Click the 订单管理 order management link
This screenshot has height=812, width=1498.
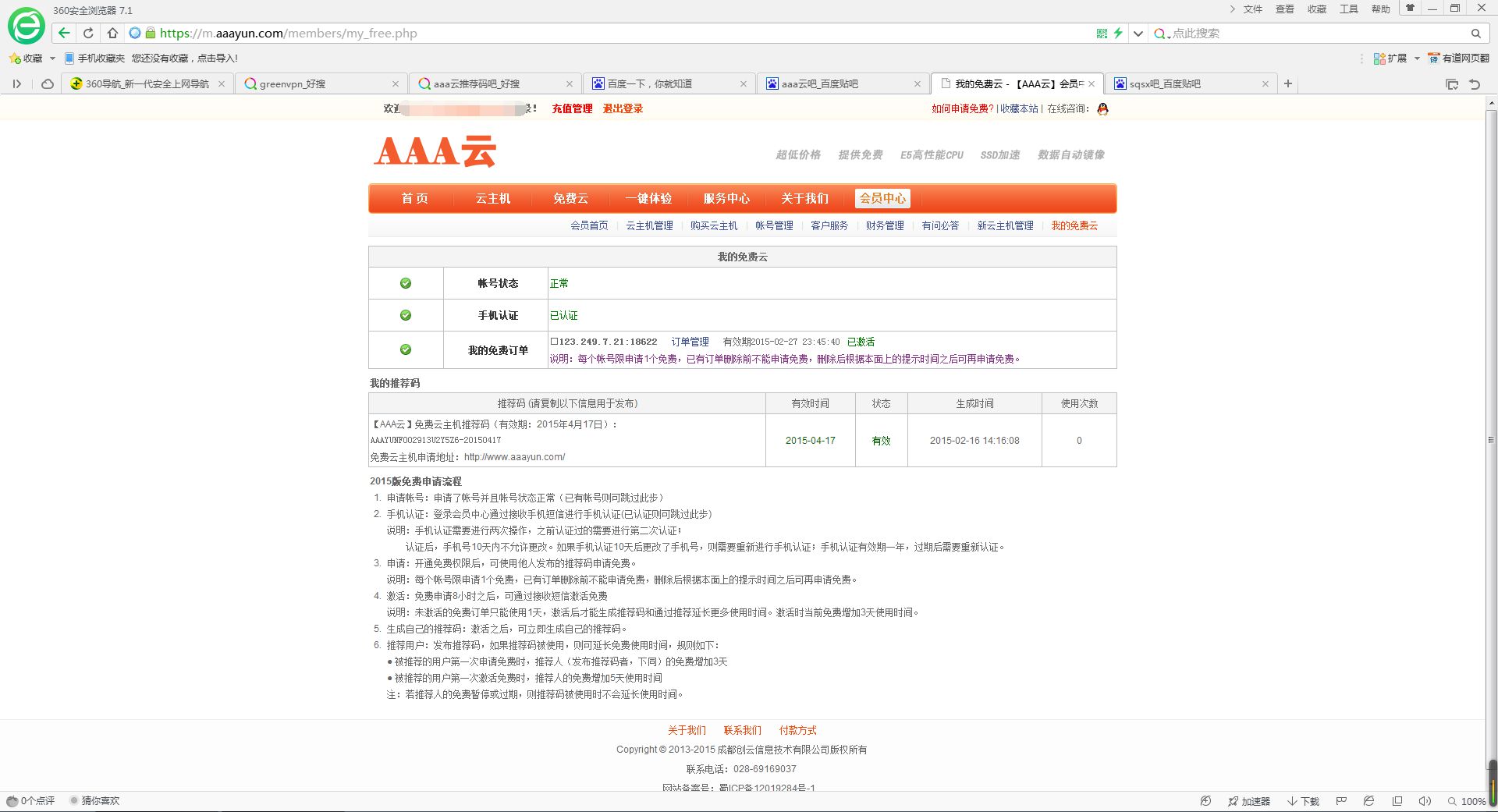click(x=690, y=342)
